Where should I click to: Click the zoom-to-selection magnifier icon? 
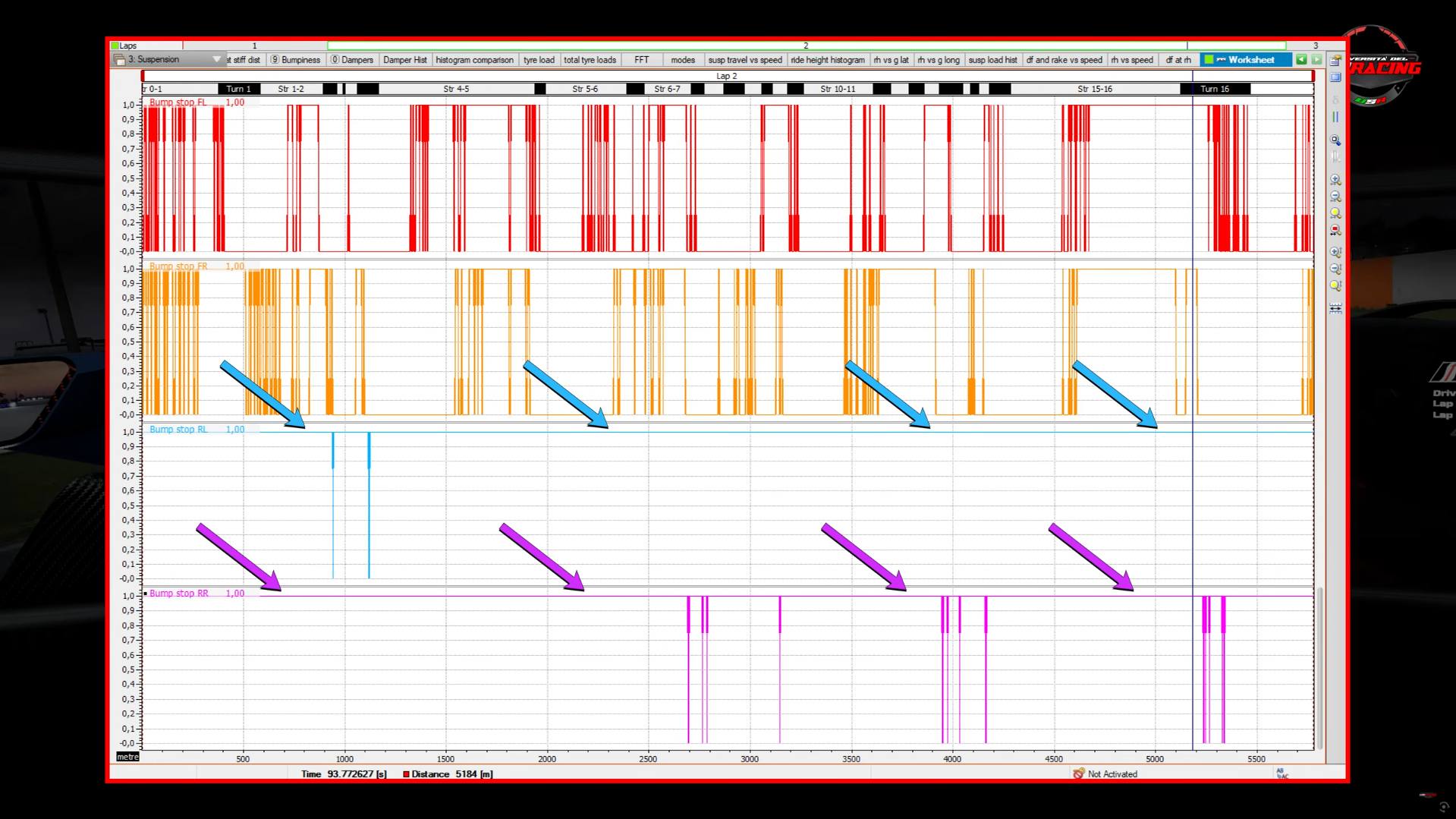pyautogui.click(x=1335, y=140)
